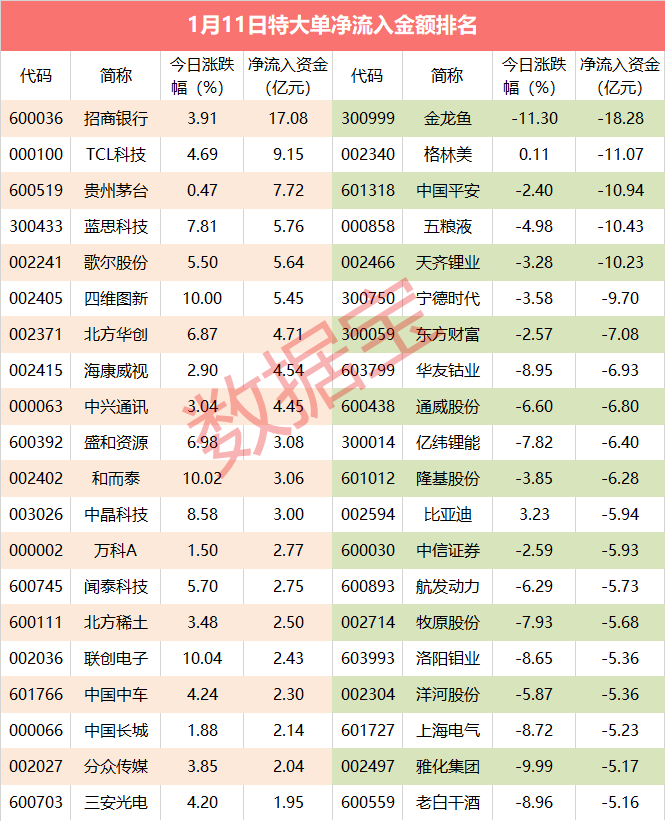The image size is (665, 821).
Task: Click stock code 000002 for 万科A
Action: coord(35,551)
